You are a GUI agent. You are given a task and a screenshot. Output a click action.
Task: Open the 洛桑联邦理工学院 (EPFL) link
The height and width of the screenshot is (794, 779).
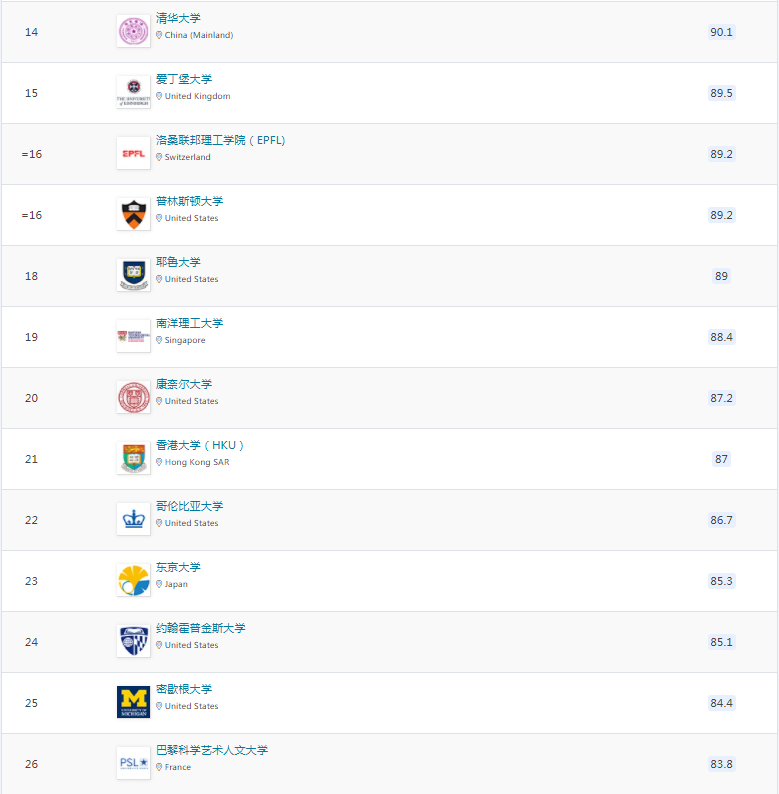[220, 140]
